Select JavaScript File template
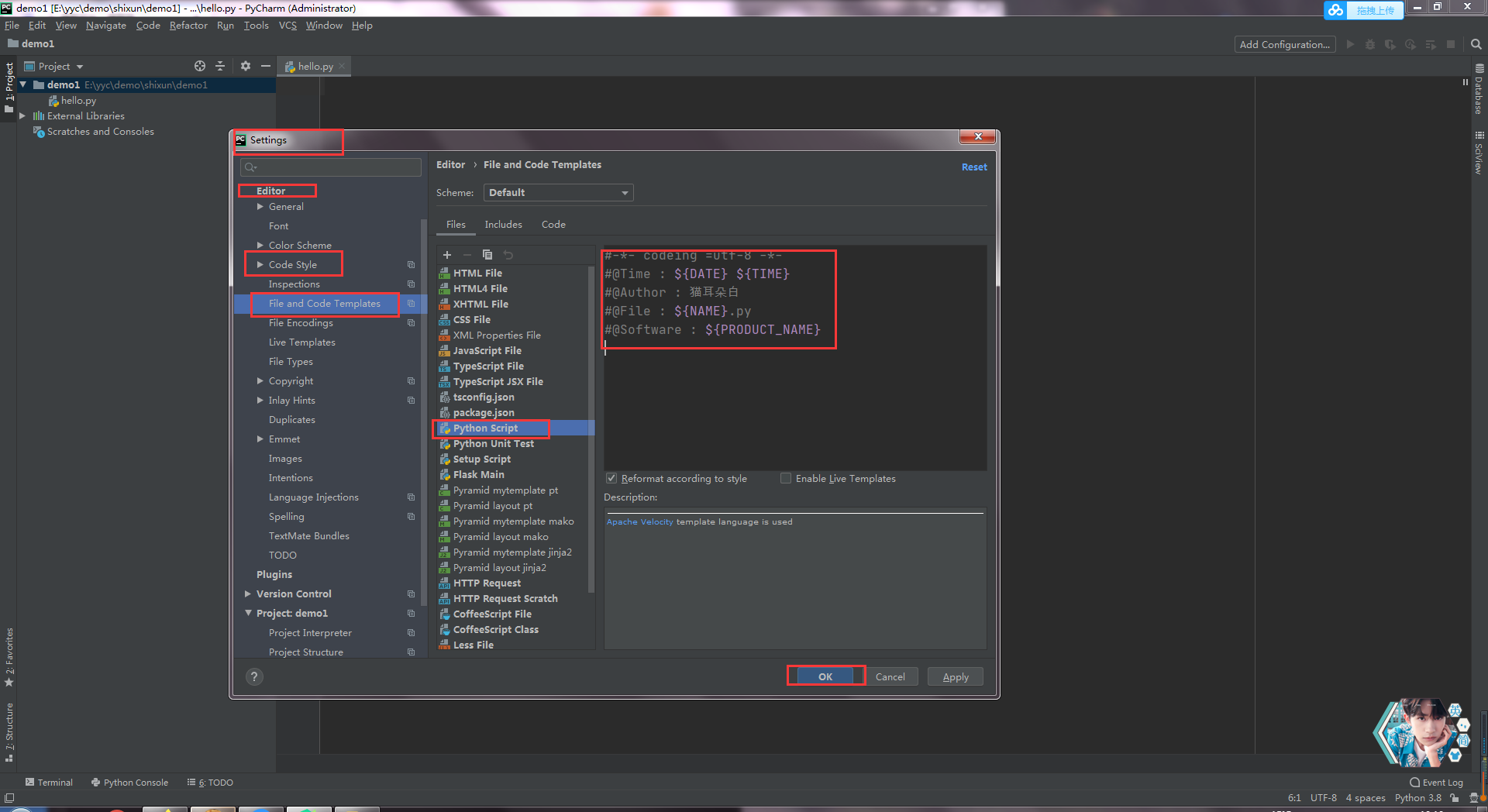The image size is (1488, 812). (487, 350)
